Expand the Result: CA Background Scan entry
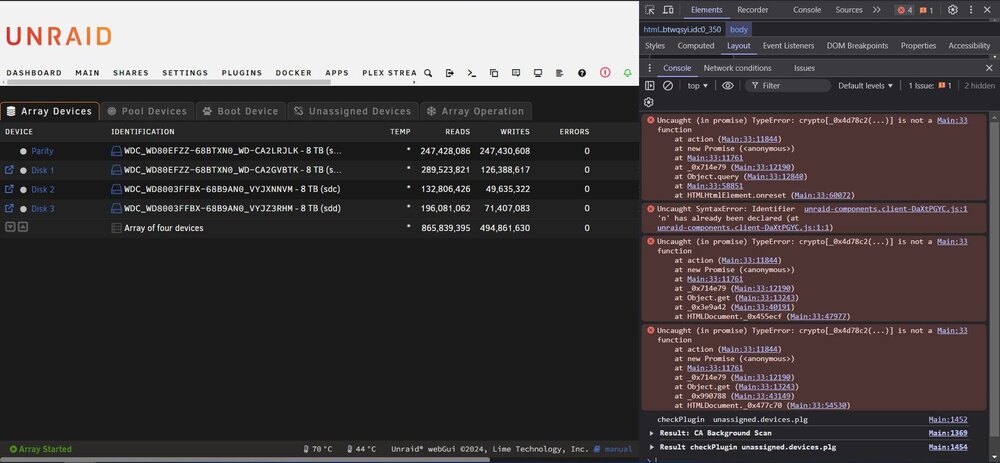This screenshot has width=1000, height=463. click(652, 433)
